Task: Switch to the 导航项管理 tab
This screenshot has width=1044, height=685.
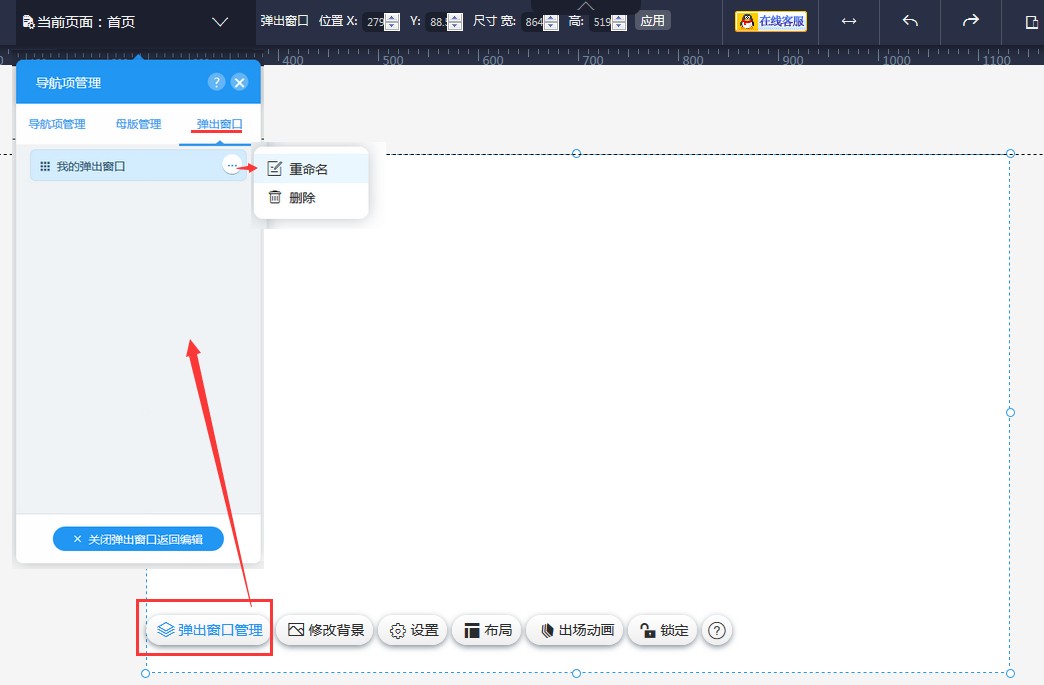Action: point(57,125)
